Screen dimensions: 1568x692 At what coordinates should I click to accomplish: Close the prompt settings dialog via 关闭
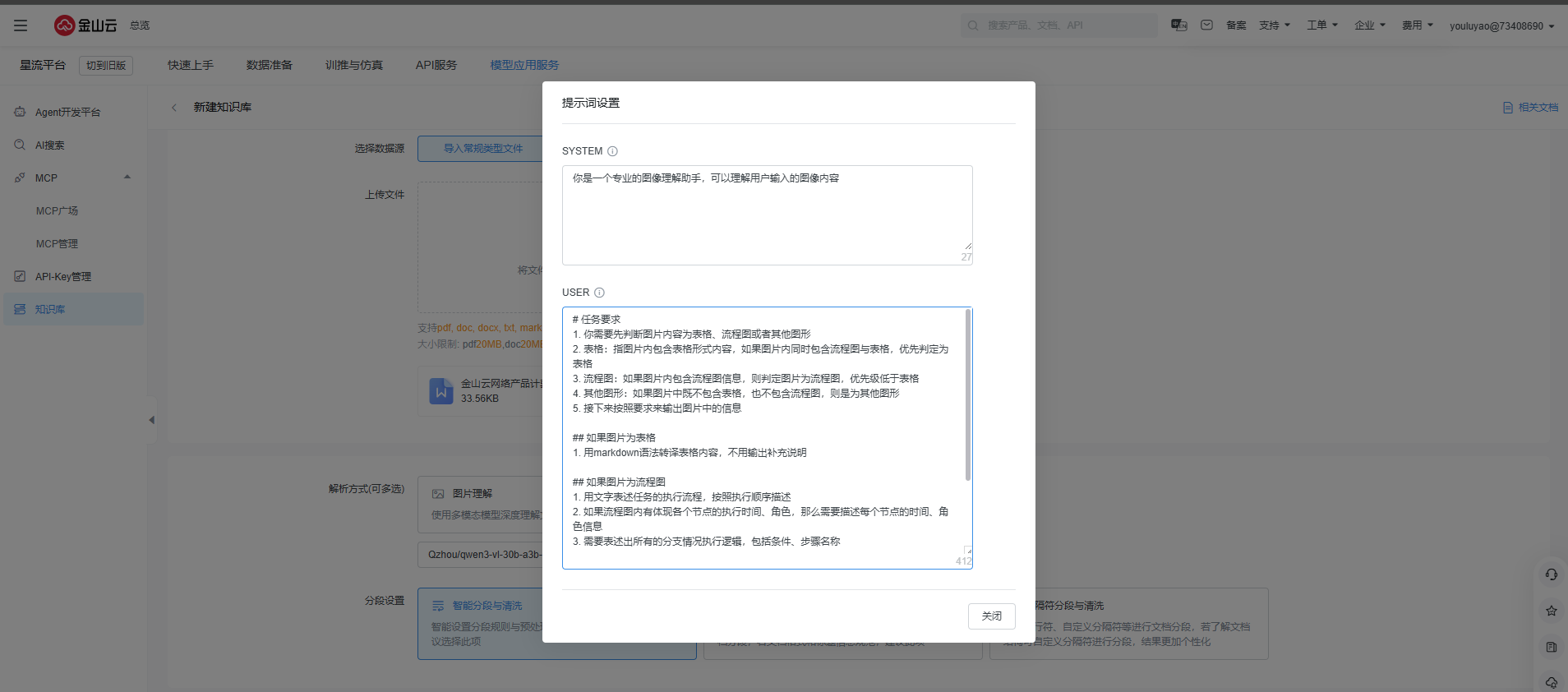coord(991,616)
